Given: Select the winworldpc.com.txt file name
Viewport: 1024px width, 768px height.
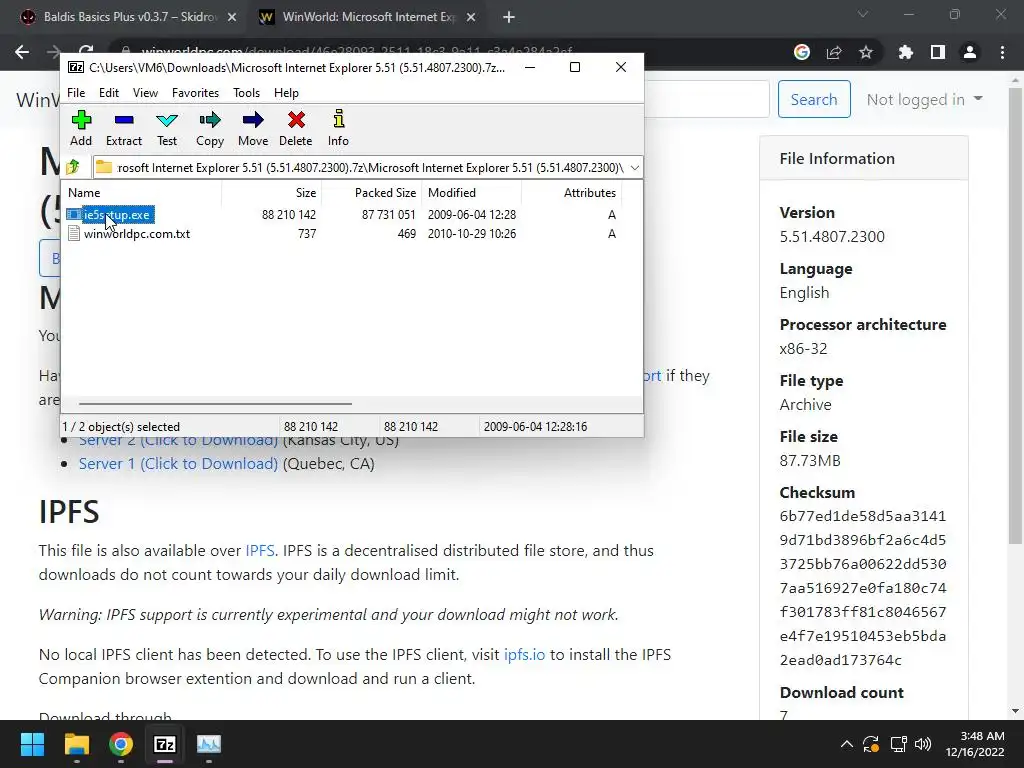Looking at the screenshot, I should (x=137, y=234).
